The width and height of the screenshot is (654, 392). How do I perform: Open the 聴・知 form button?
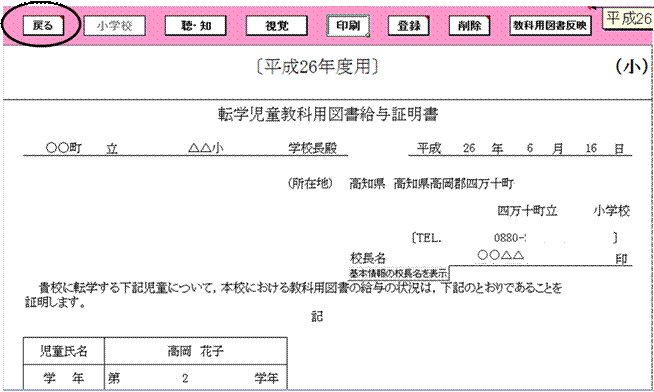point(196,26)
